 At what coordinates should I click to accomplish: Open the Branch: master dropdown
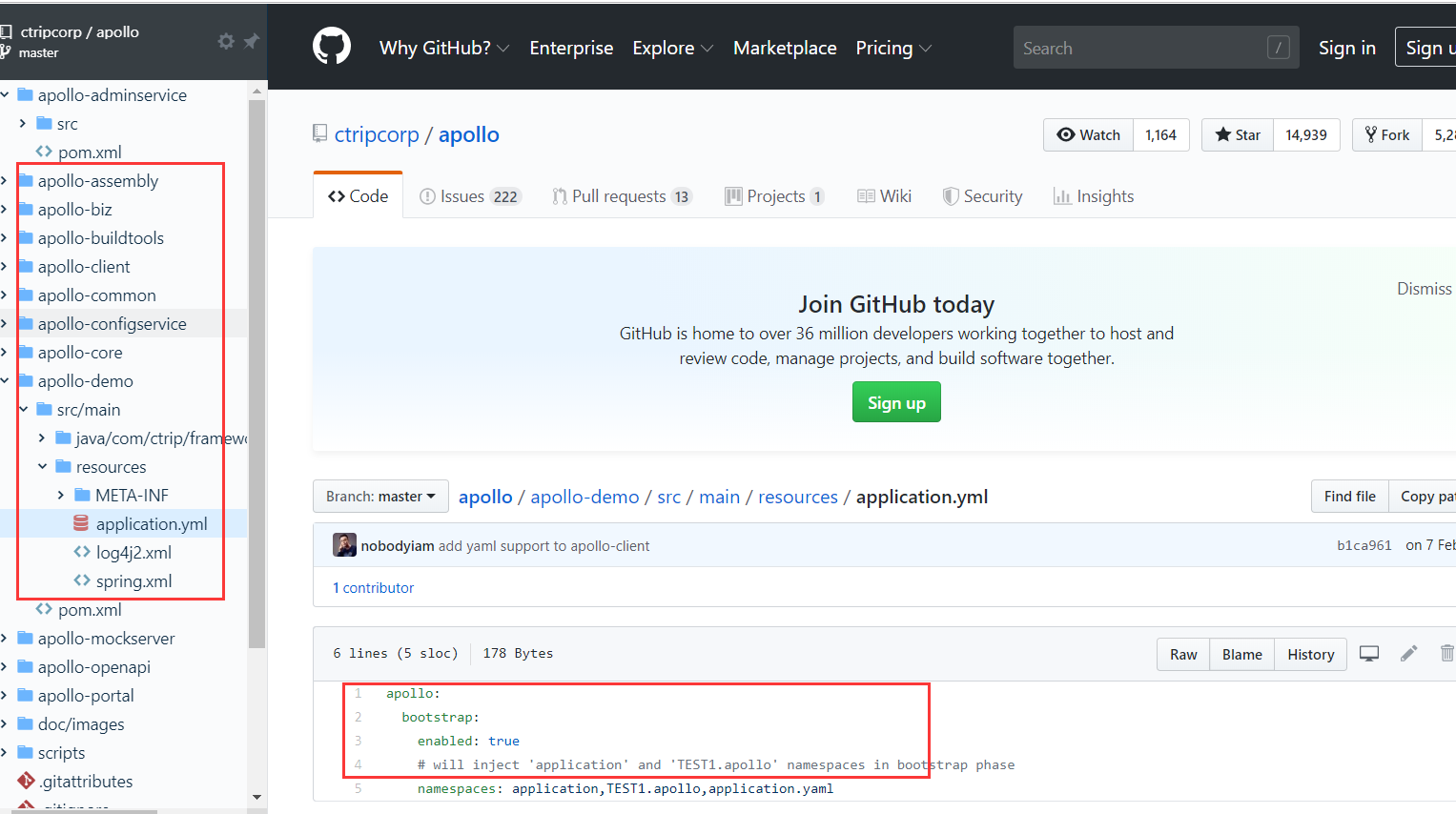coord(380,497)
